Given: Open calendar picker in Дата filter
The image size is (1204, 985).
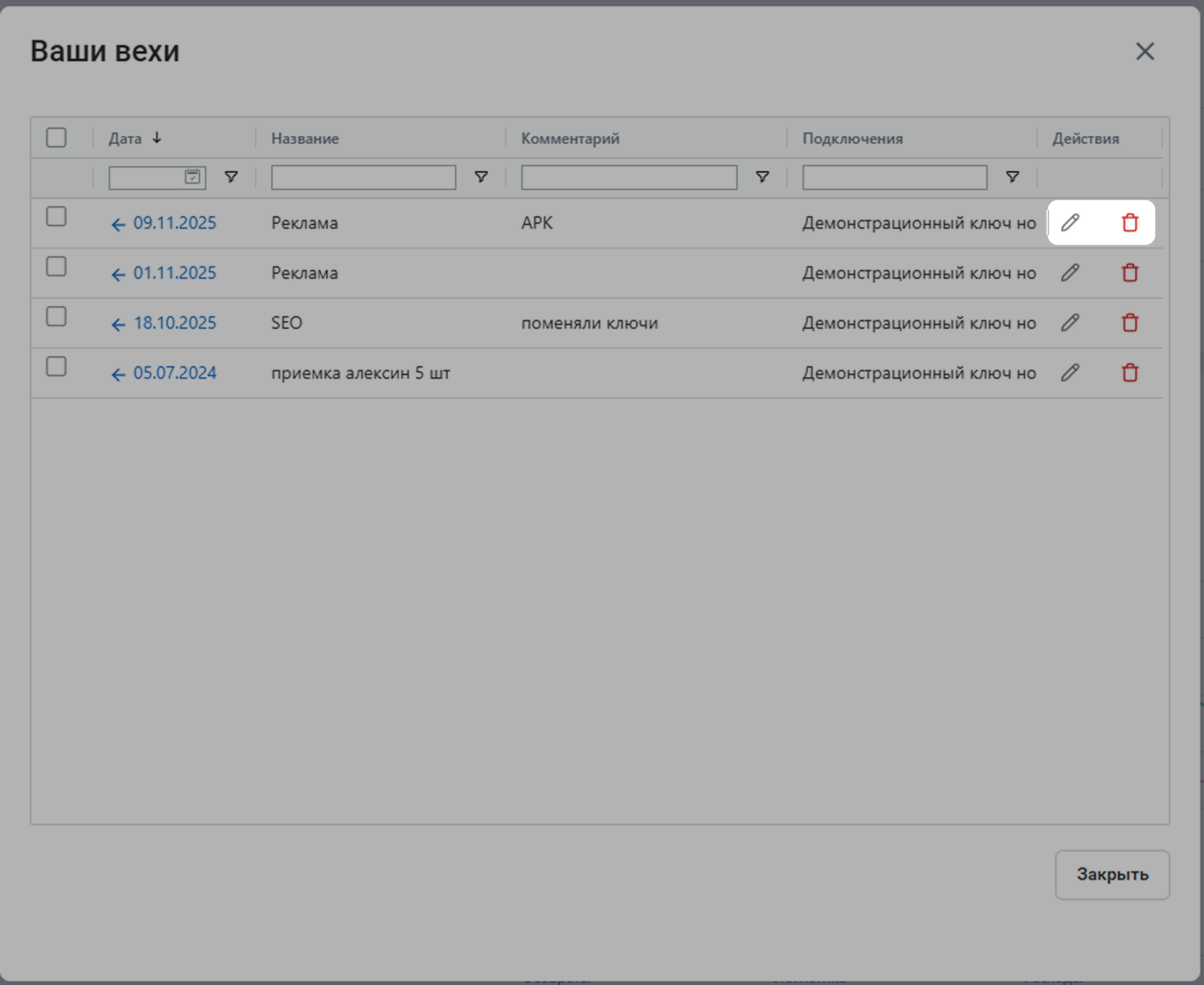Looking at the screenshot, I should pyautogui.click(x=193, y=177).
